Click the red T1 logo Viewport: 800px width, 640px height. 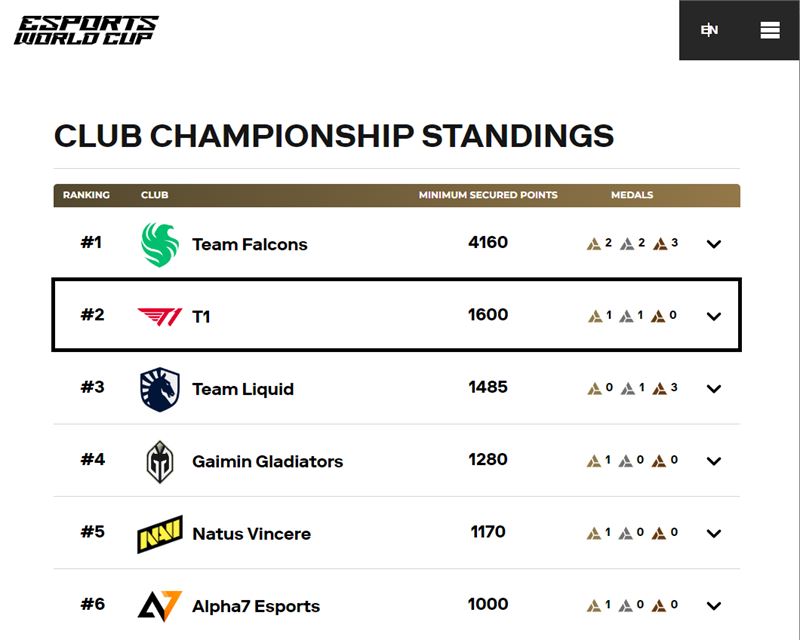160,316
